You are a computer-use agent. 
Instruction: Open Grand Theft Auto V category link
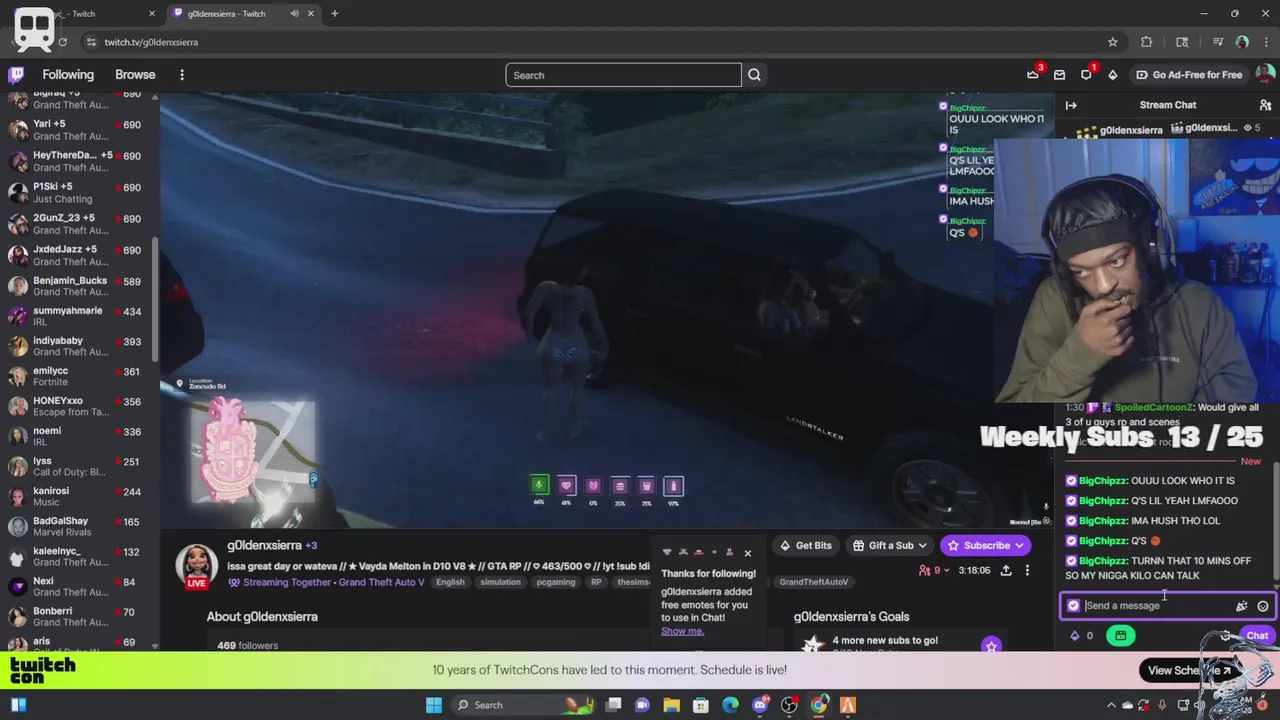click(x=381, y=582)
